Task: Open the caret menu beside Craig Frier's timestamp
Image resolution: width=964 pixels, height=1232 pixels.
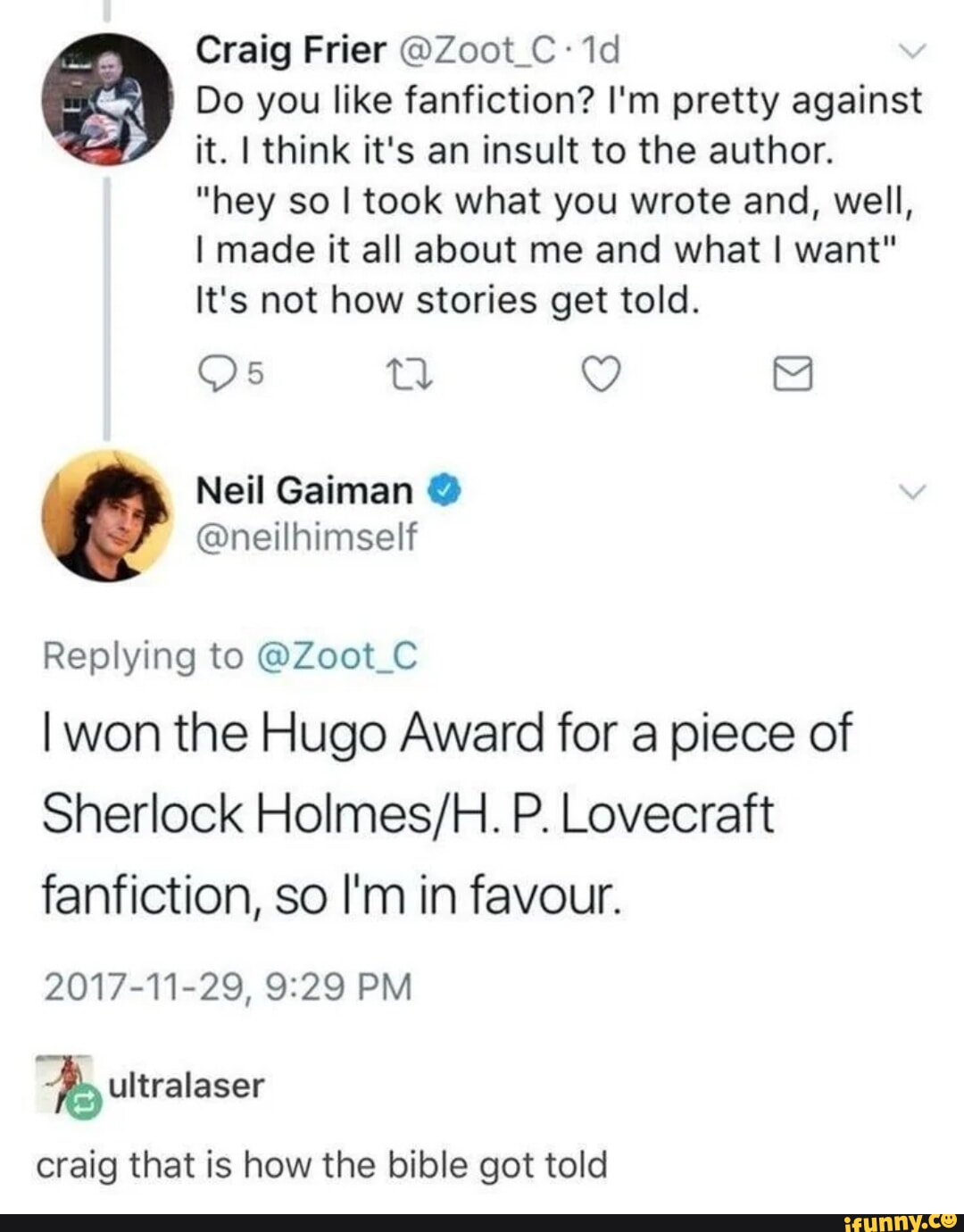Action: pos(913,49)
